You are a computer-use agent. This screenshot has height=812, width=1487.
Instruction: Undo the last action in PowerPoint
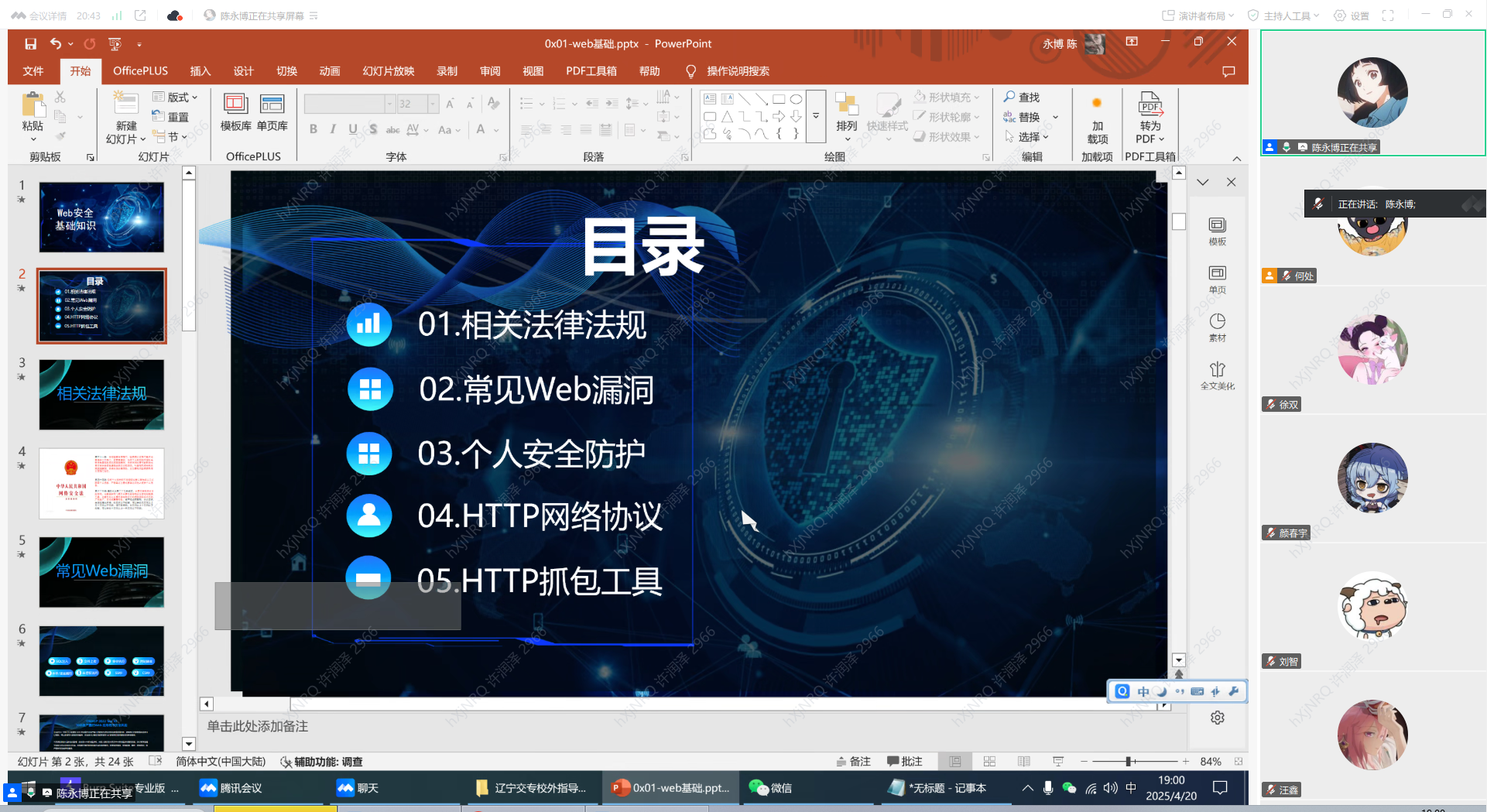(x=56, y=44)
